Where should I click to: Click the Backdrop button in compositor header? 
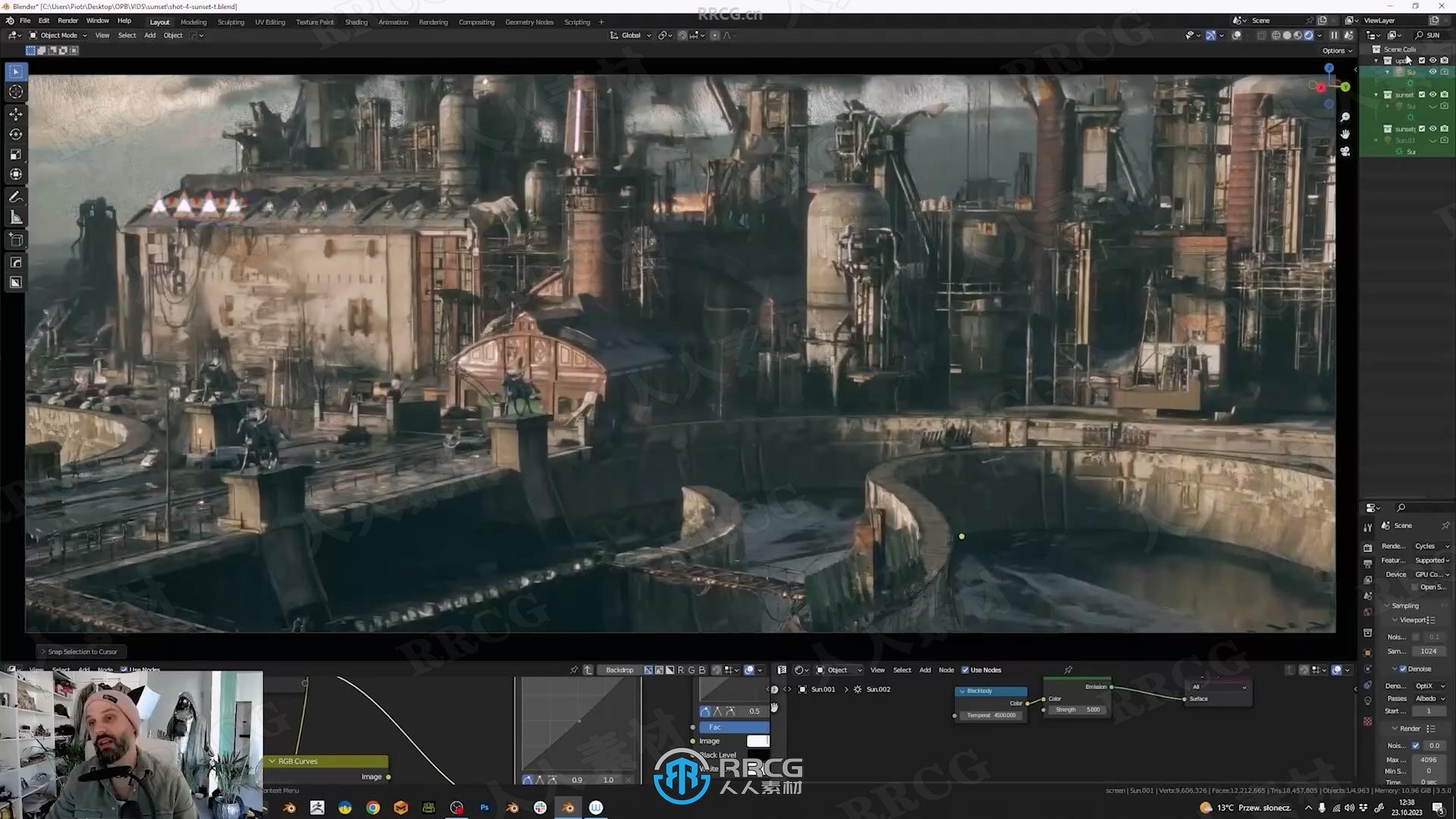(620, 670)
